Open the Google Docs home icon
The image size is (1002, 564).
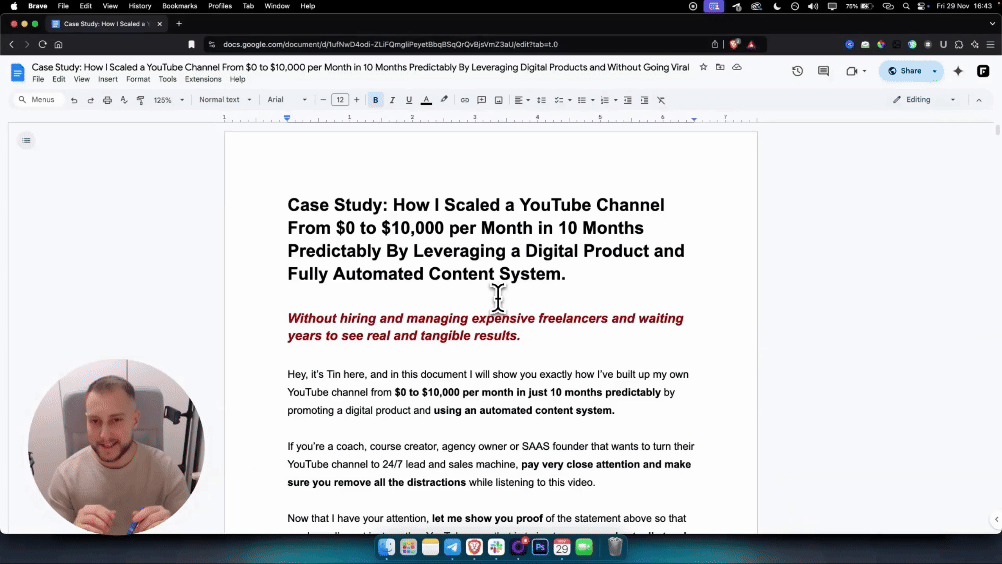18,72
